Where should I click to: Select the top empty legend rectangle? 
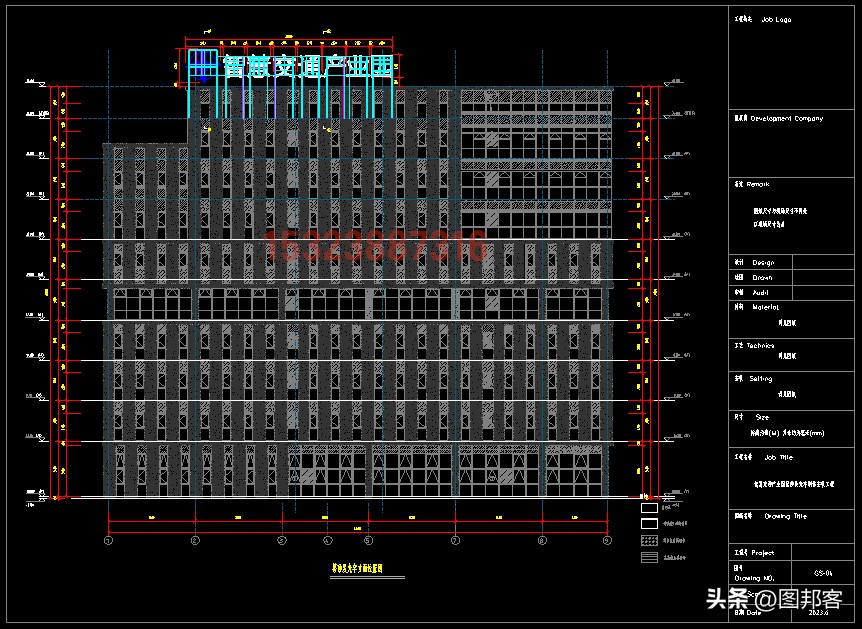649,507
